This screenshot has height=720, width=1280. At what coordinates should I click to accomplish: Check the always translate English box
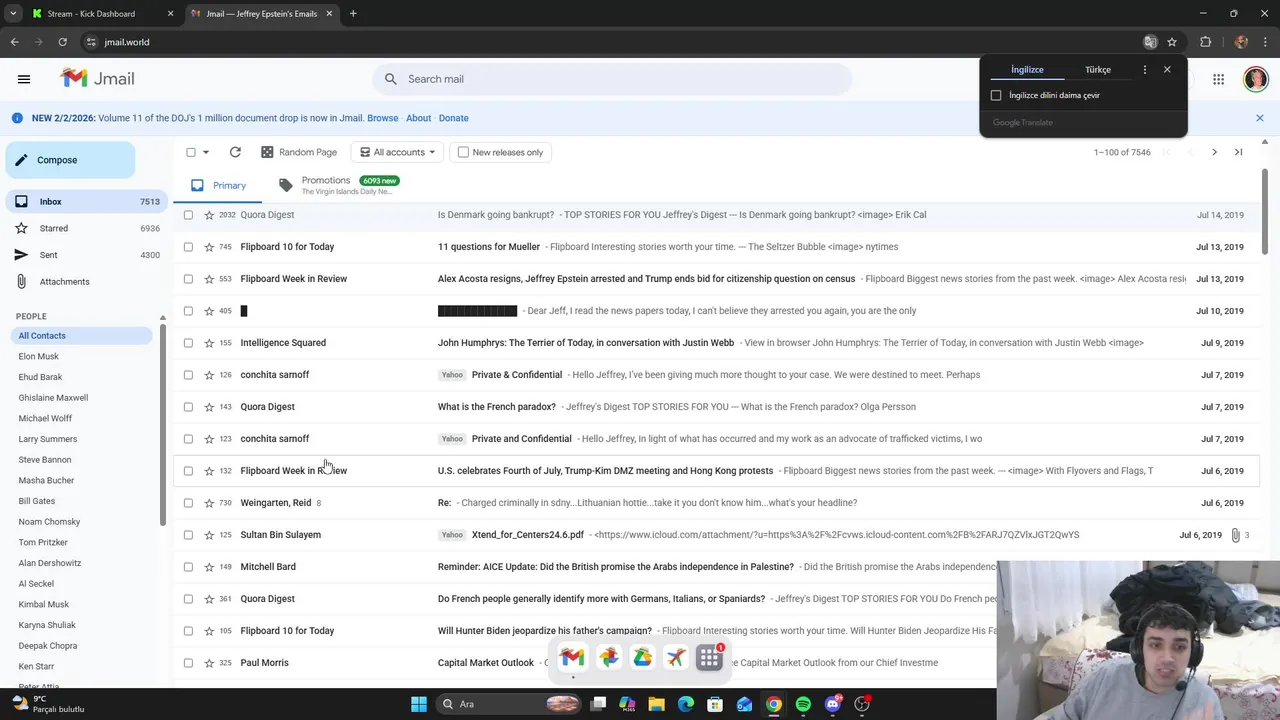996,95
